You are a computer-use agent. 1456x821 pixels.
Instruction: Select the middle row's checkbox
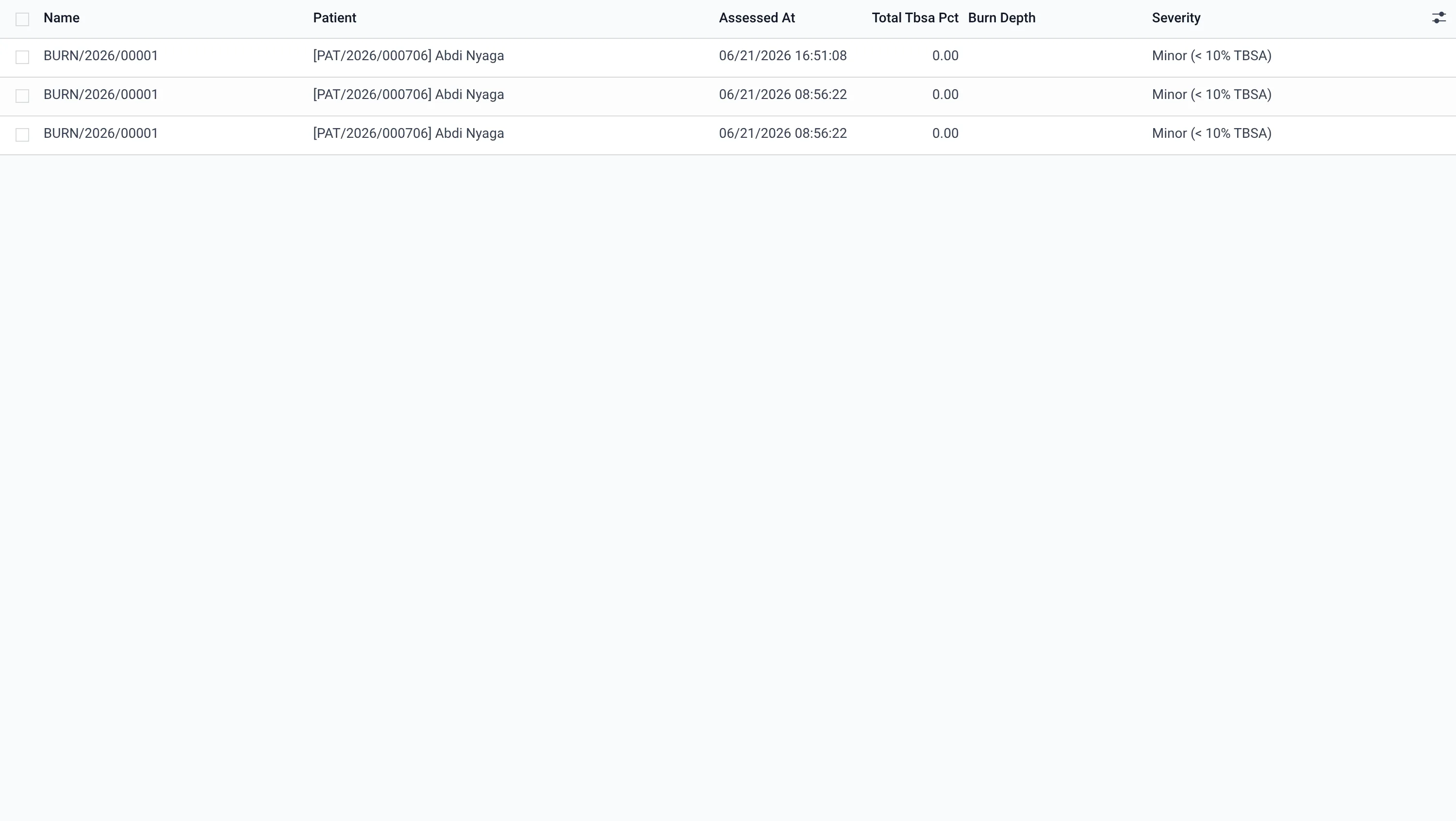point(22,96)
